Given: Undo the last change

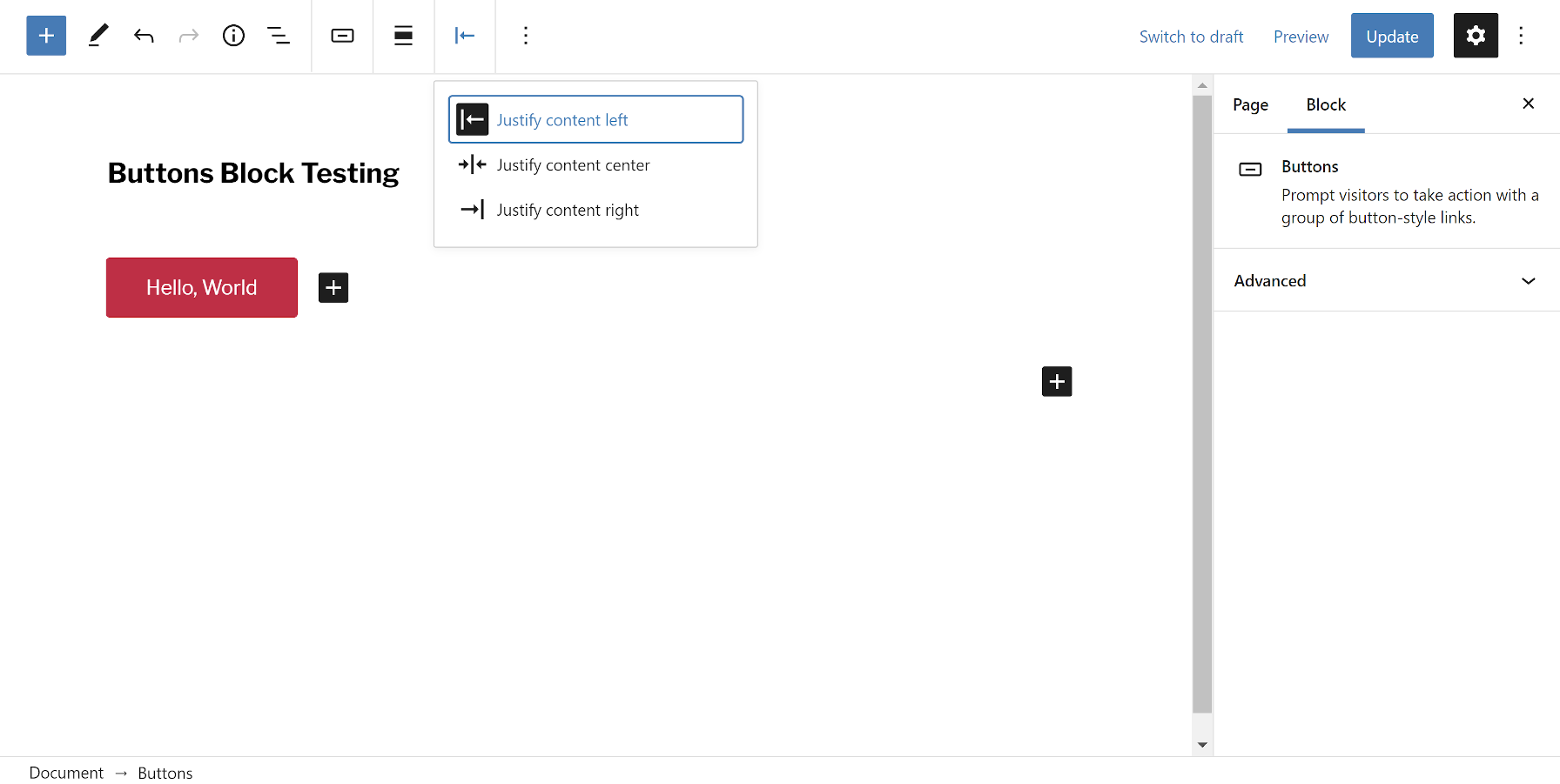Looking at the screenshot, I should 145,36.
